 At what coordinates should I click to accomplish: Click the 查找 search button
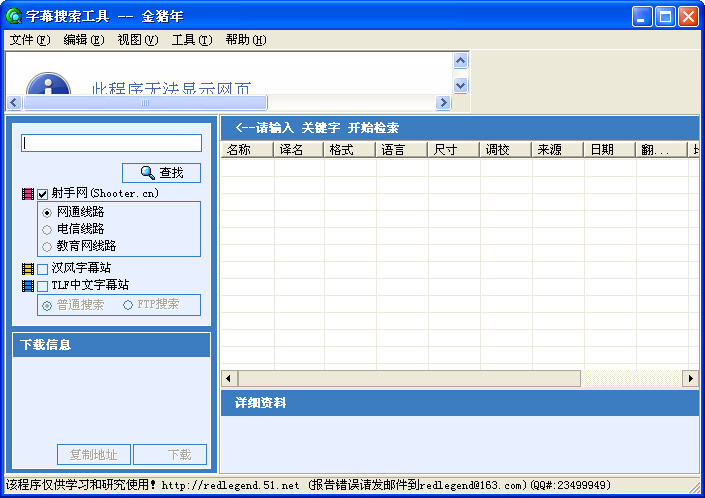pos(161,172)
